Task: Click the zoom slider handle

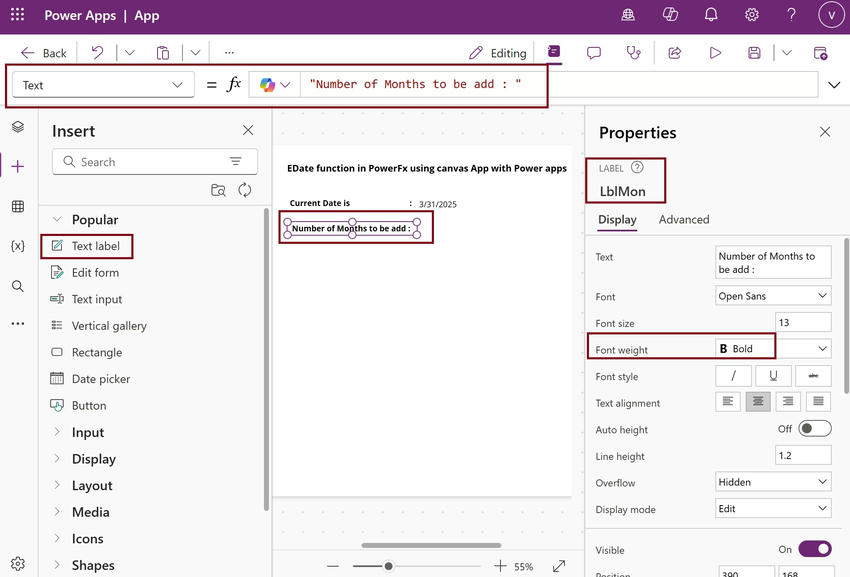Action: point(388,566)
